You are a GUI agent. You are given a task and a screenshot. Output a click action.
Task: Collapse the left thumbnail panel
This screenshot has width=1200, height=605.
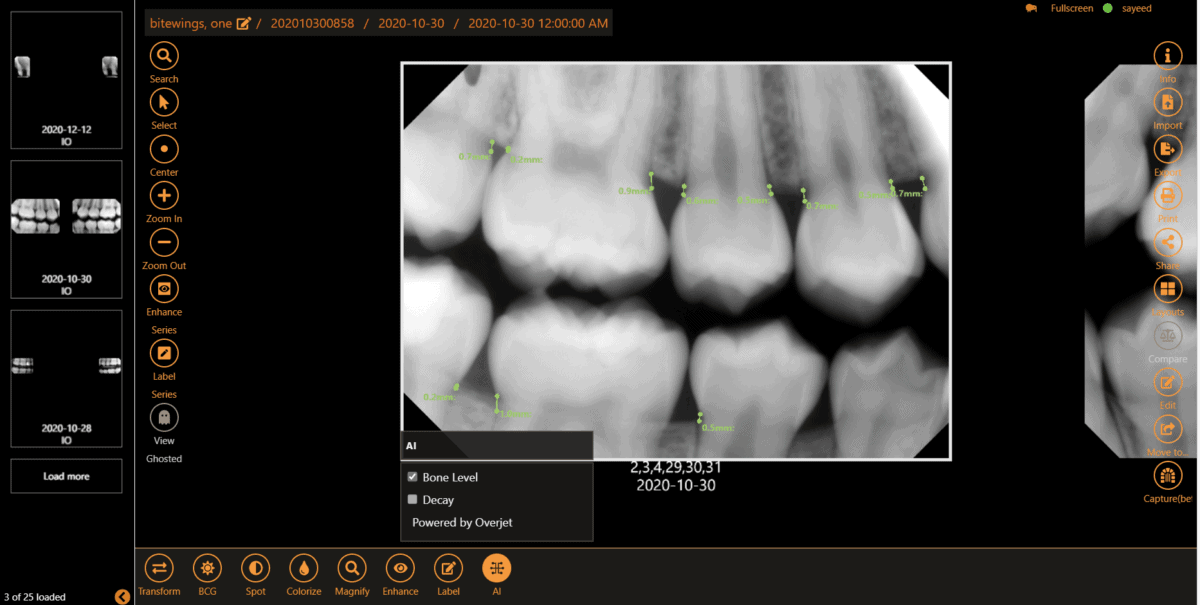point(122,596)
